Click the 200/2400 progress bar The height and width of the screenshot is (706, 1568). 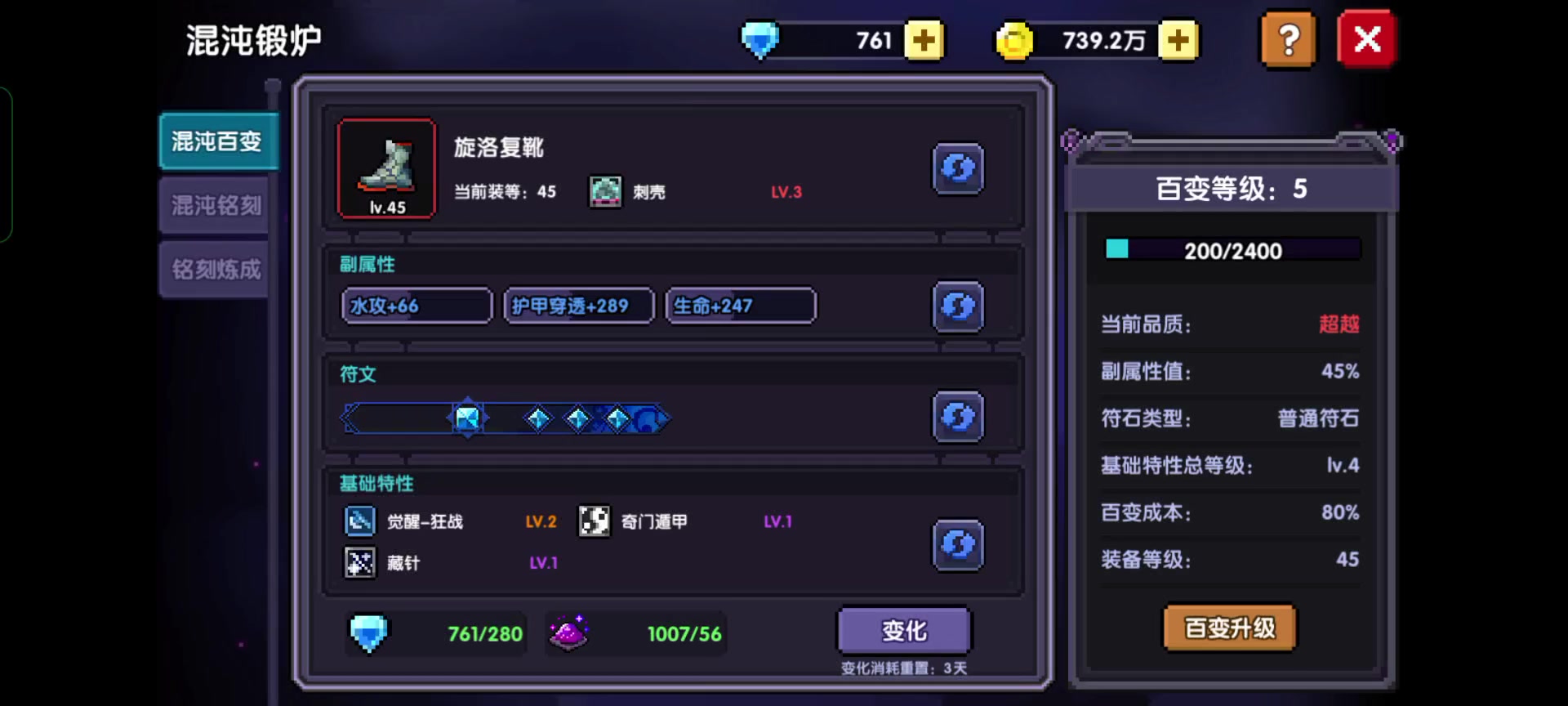click(1232, 250)
